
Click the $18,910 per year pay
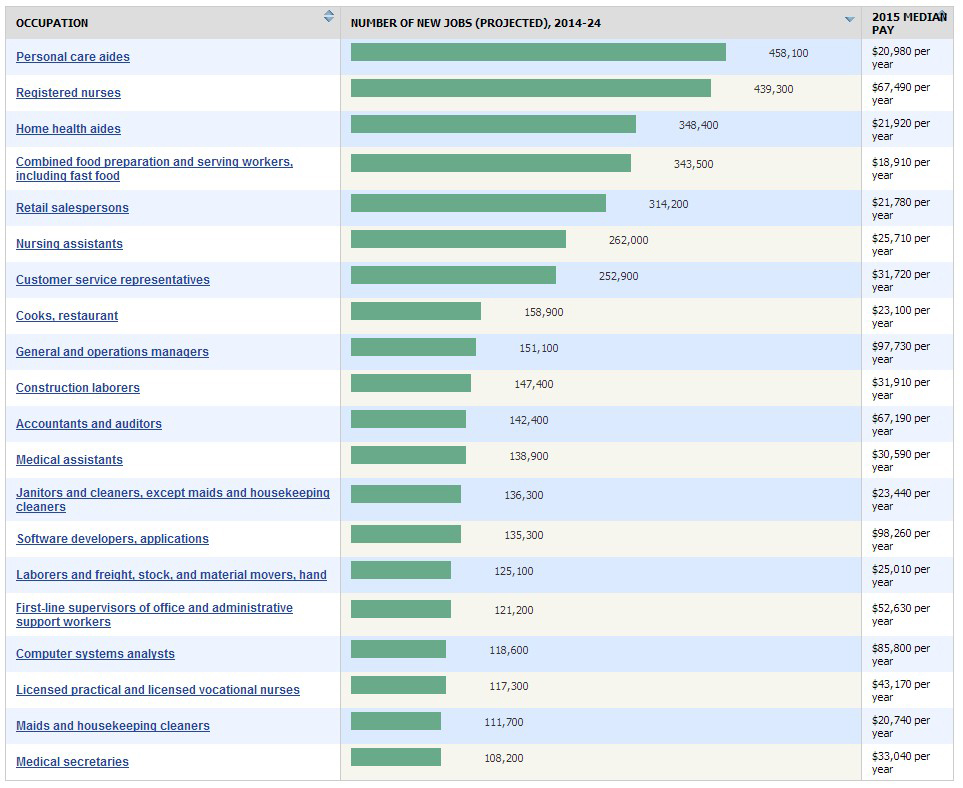900,169
